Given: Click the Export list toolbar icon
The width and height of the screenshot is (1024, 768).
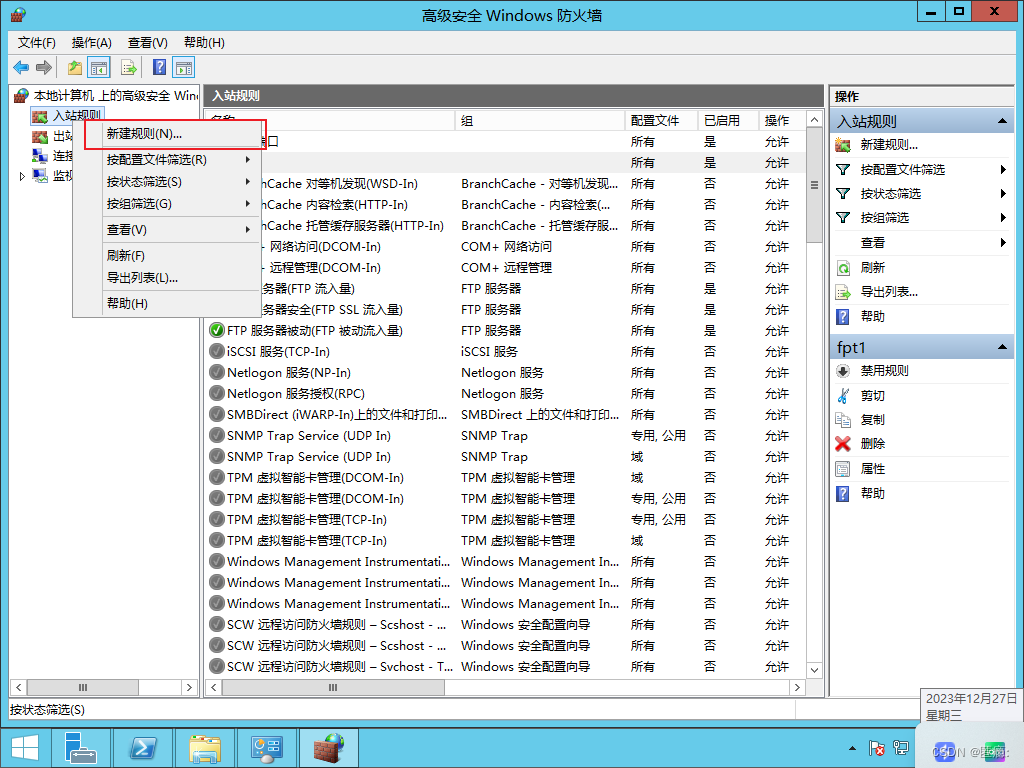Looking at the screenshot, I should (129, 67).
